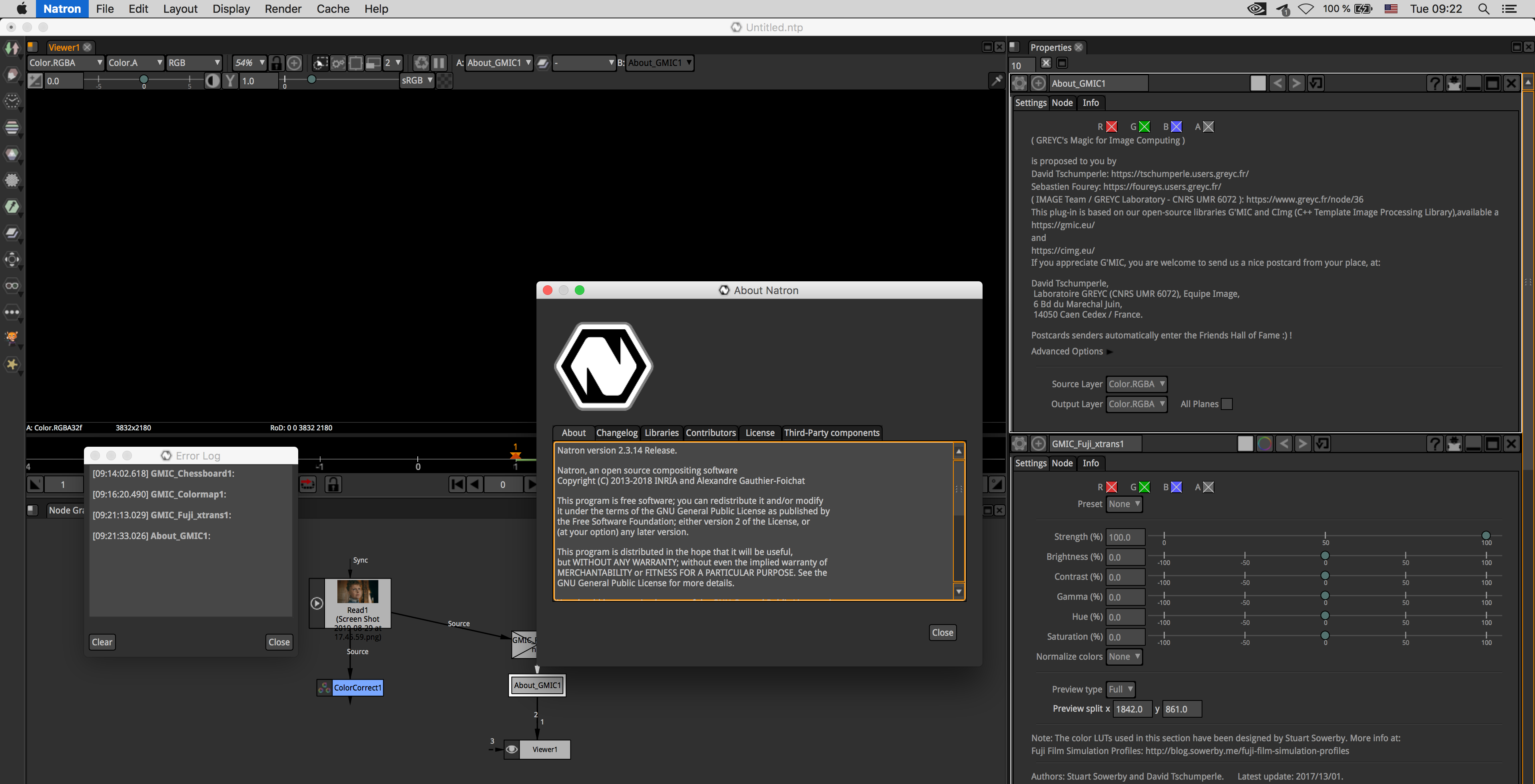Switch to the Contributors tab in About Natron

click(x=711, y=433)
